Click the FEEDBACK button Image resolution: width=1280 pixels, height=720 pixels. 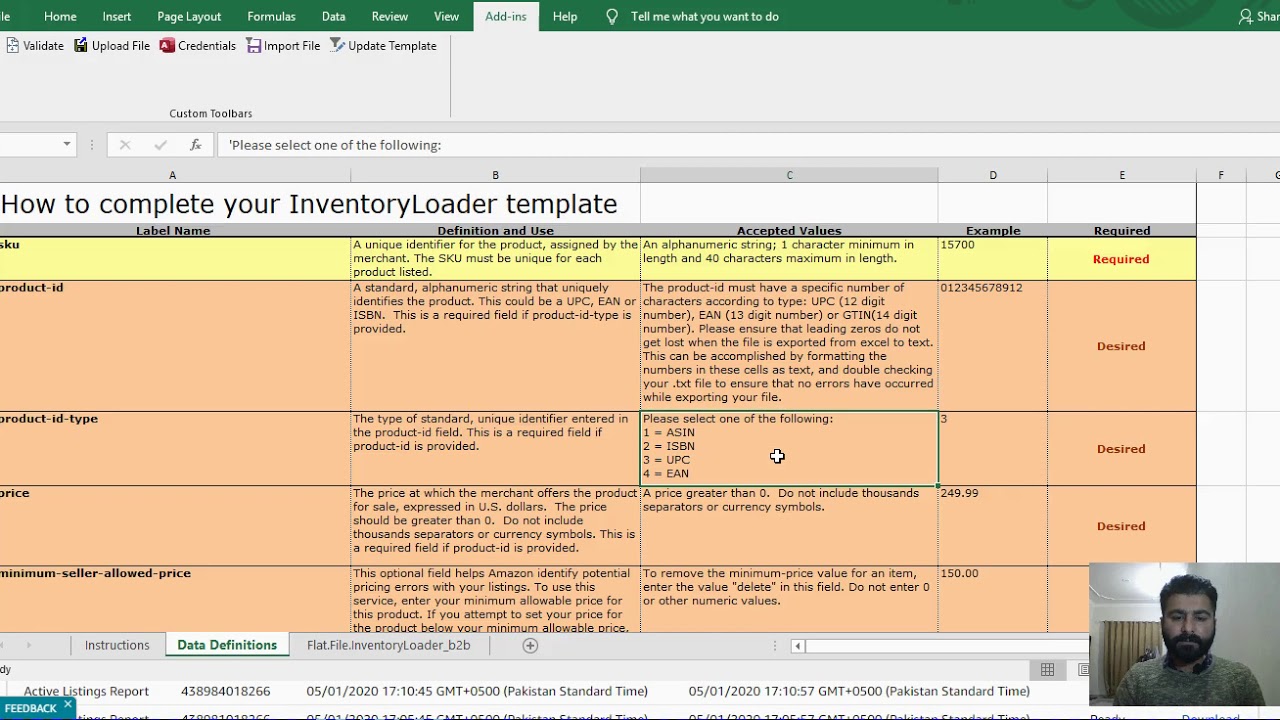30,708
